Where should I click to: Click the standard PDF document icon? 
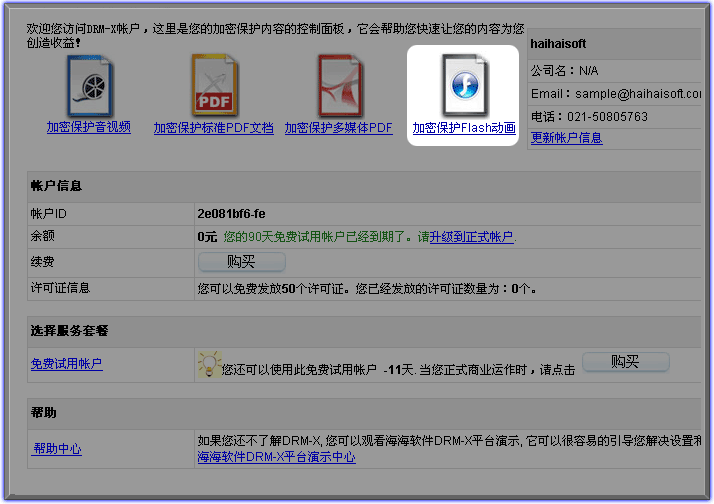[214, 86]
